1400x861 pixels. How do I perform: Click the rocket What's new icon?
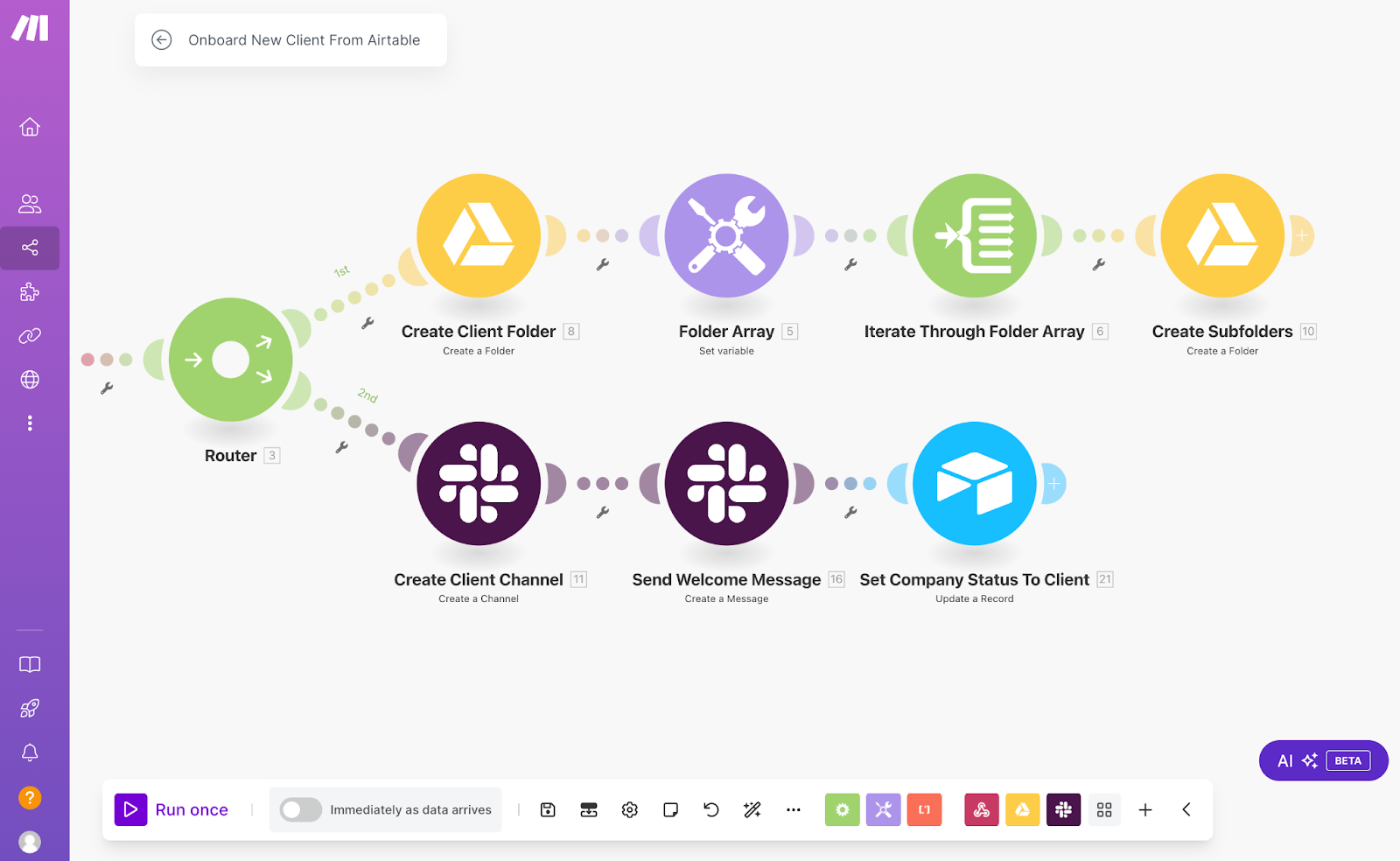[30, 709]
